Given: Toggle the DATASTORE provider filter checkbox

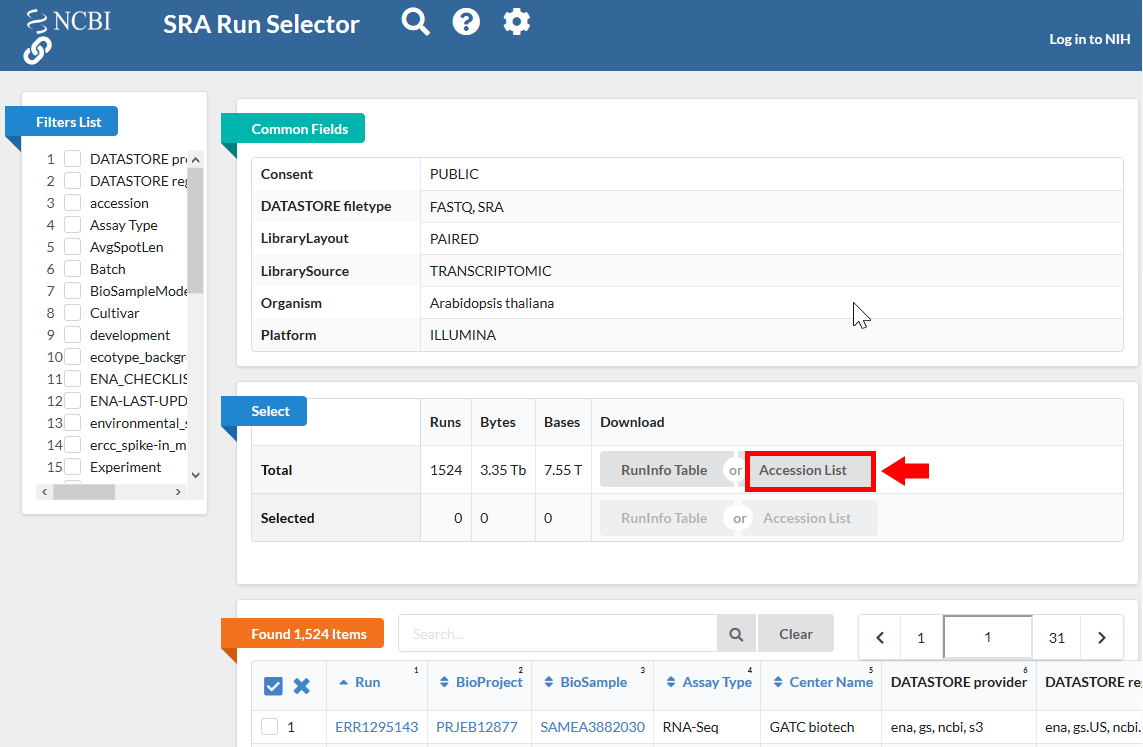Looking at the screenshot, I should click(72, 159).
